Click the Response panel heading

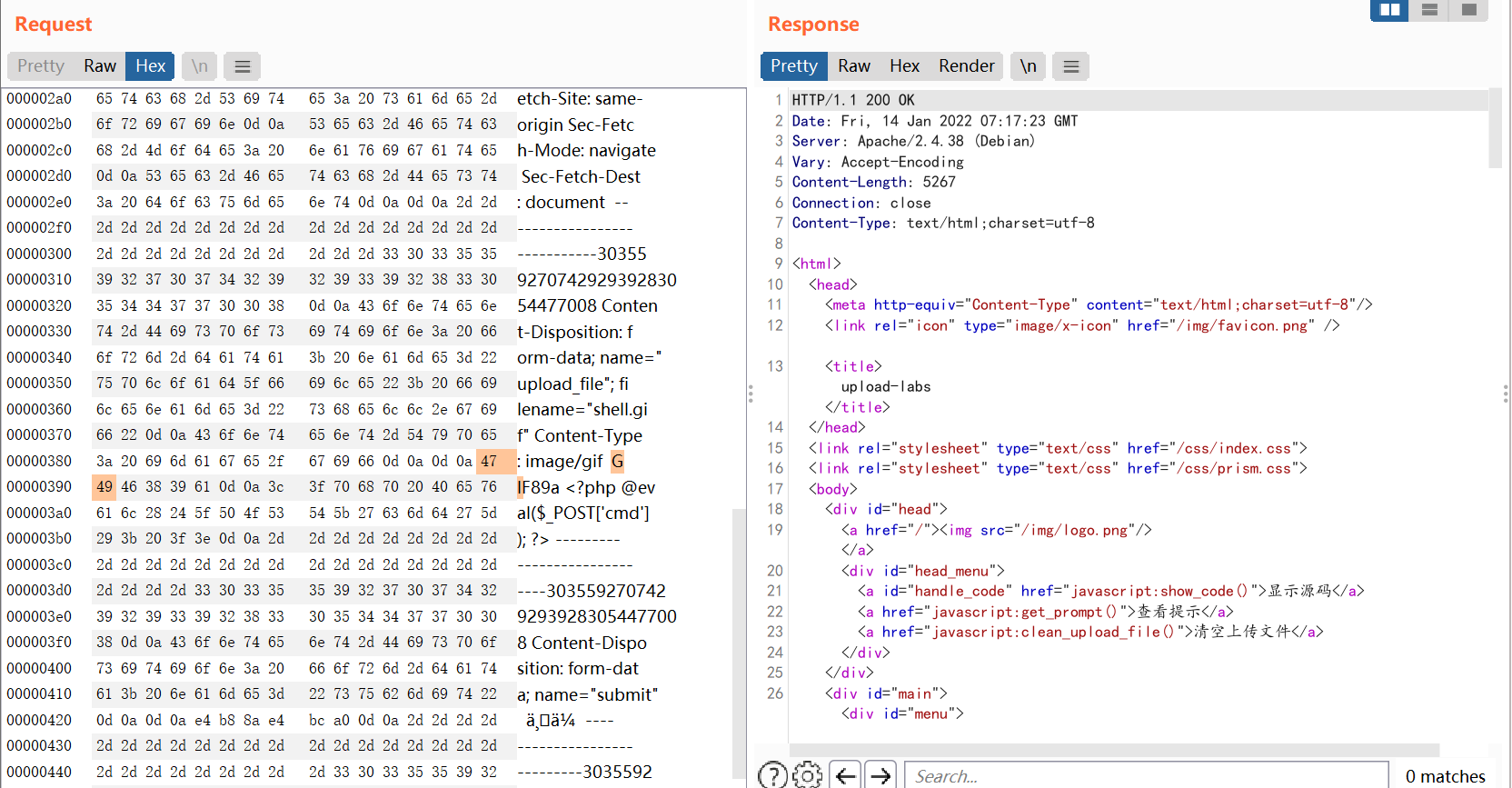(x=813, y=25)
